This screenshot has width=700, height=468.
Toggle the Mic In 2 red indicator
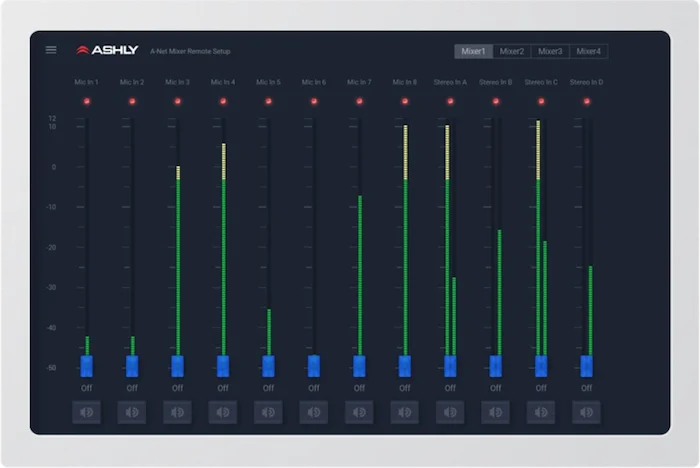click(132, 101)
